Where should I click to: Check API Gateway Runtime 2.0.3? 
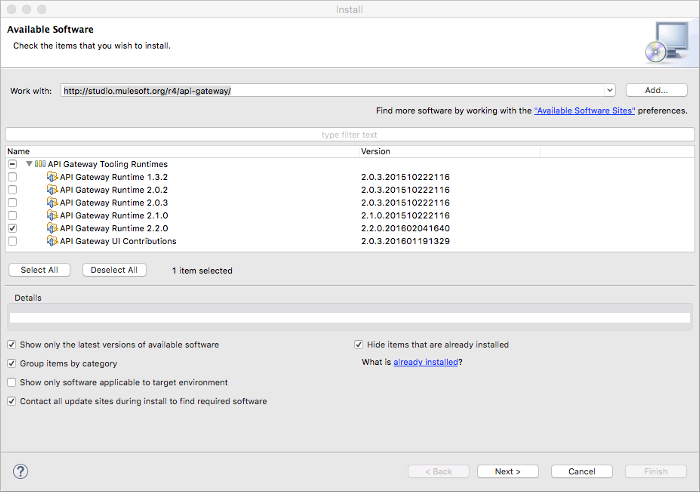[12, 203]
